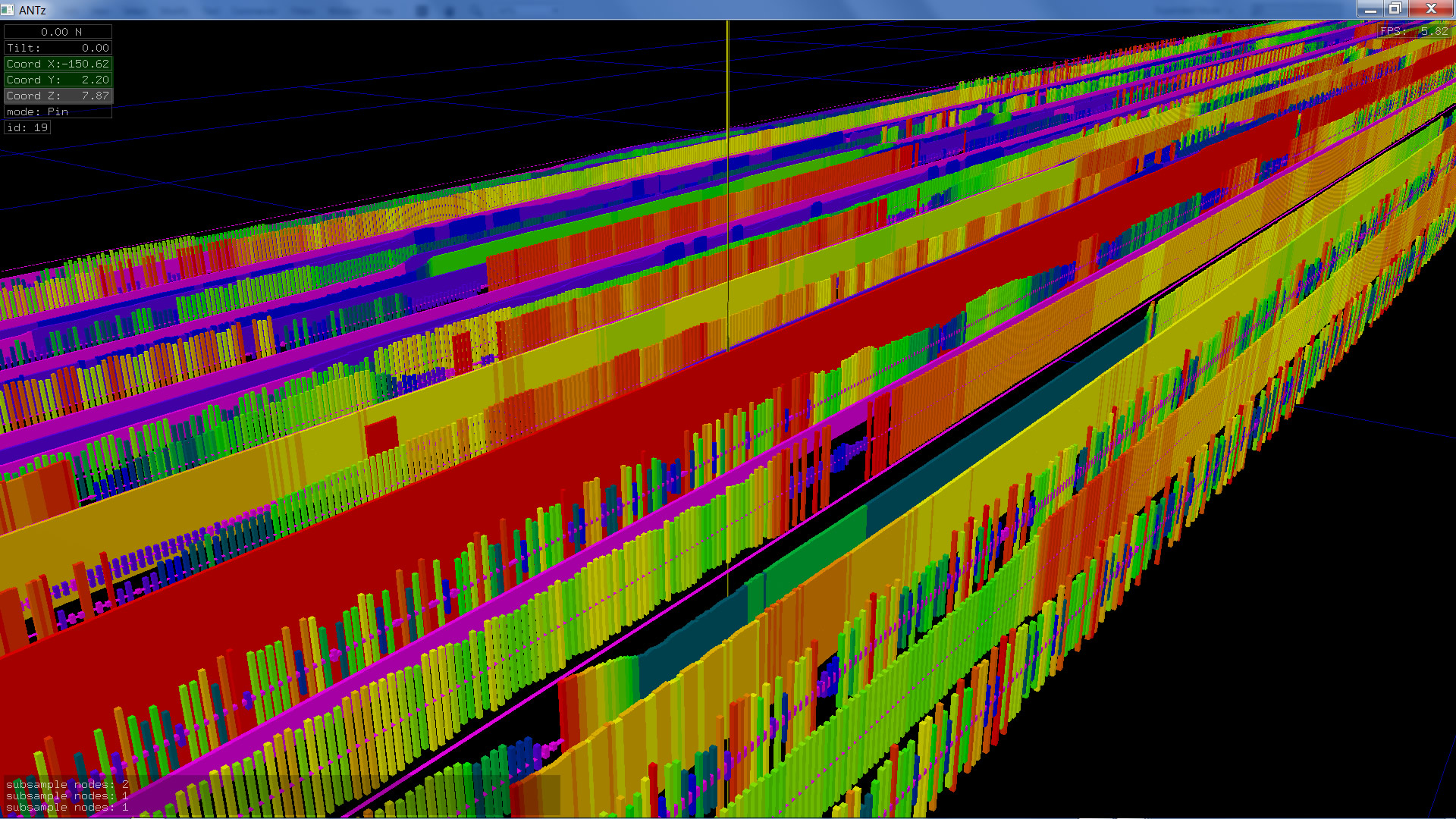Select the Tilt value box
The image size is (1456, 819).
pyautogui.click(x=58, y=48)
